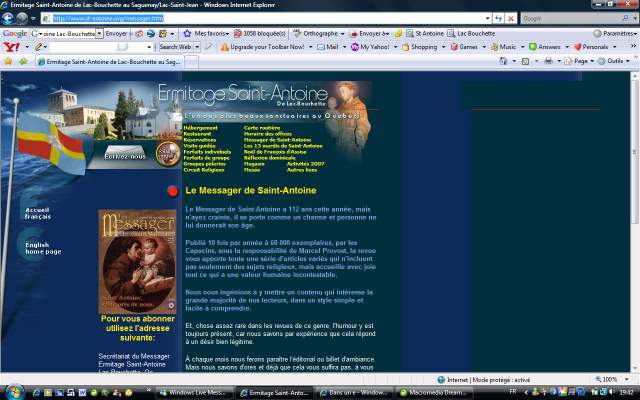Open Hébergement in the site menu

tap(200, 128)
